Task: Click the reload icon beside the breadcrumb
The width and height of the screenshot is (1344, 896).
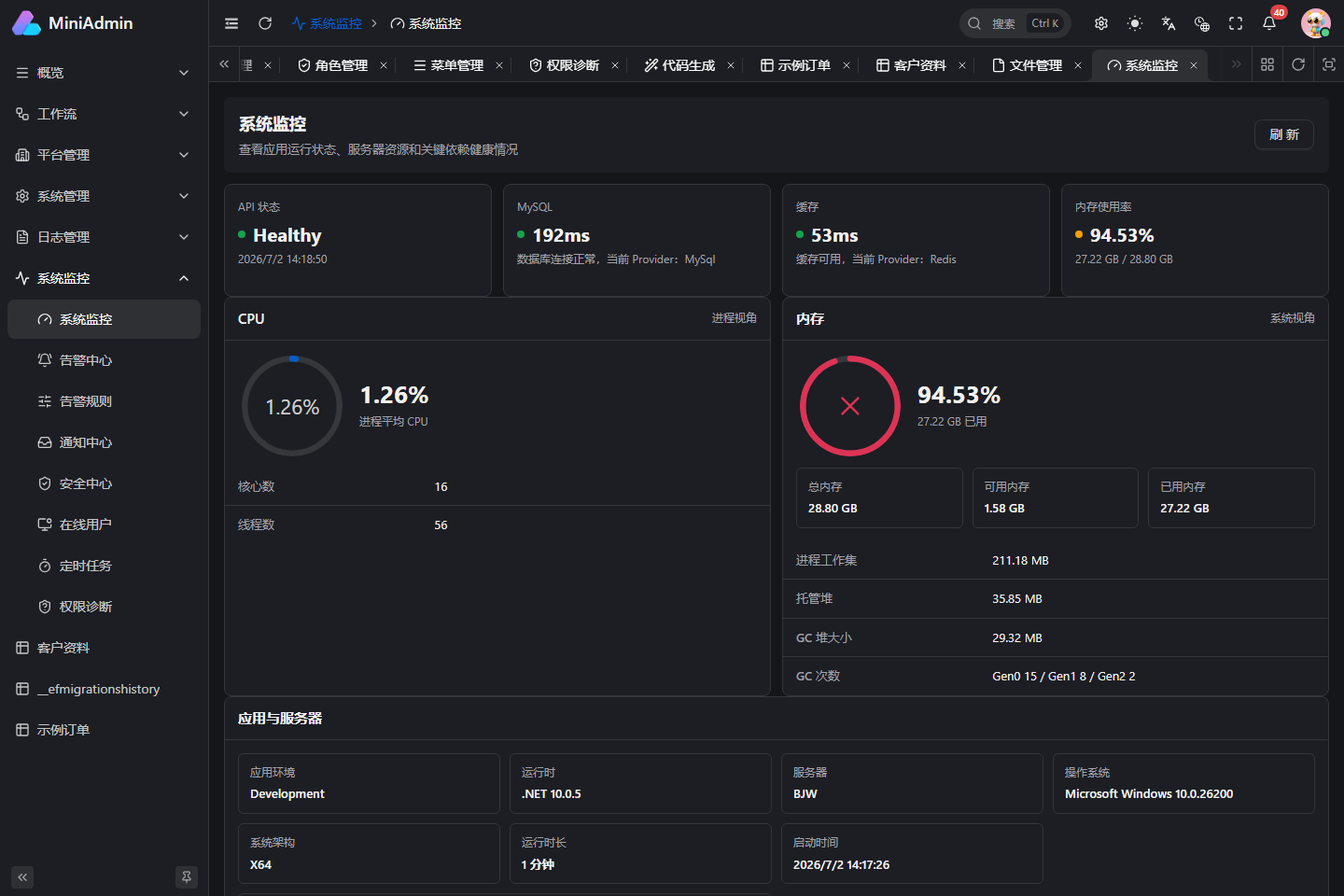Action: 265,23
